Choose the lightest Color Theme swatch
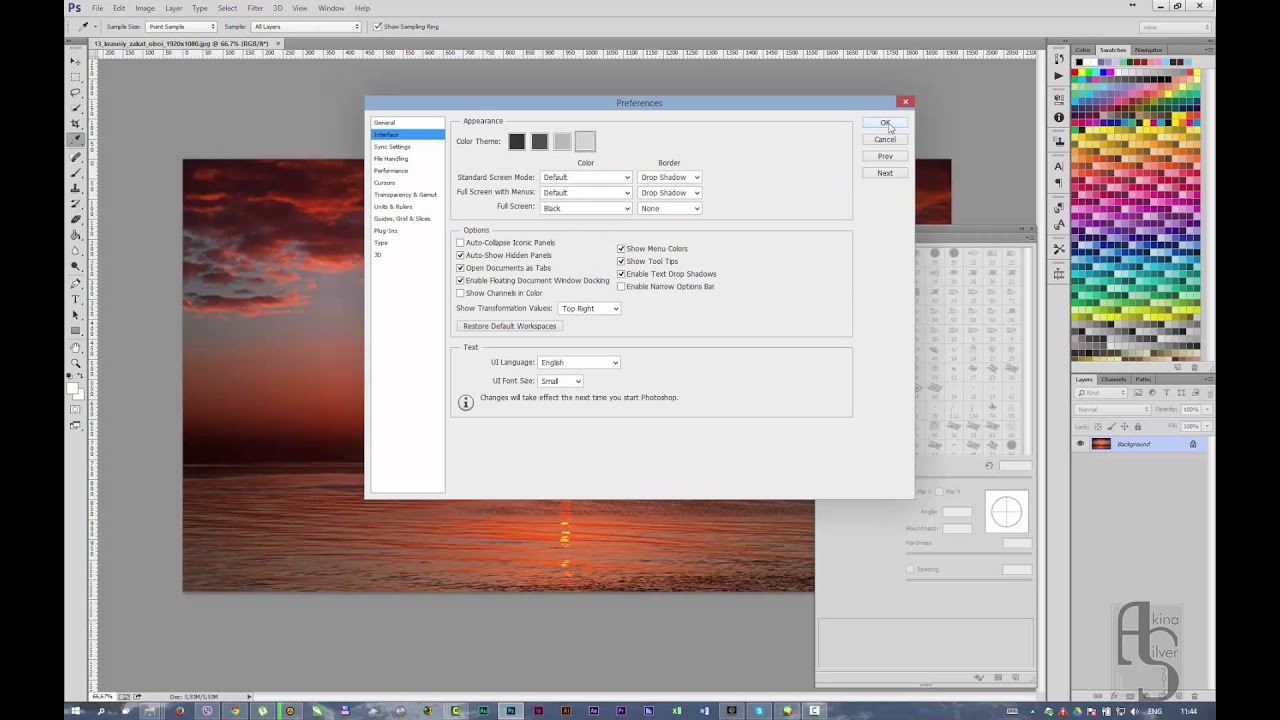 click(585, 142)
